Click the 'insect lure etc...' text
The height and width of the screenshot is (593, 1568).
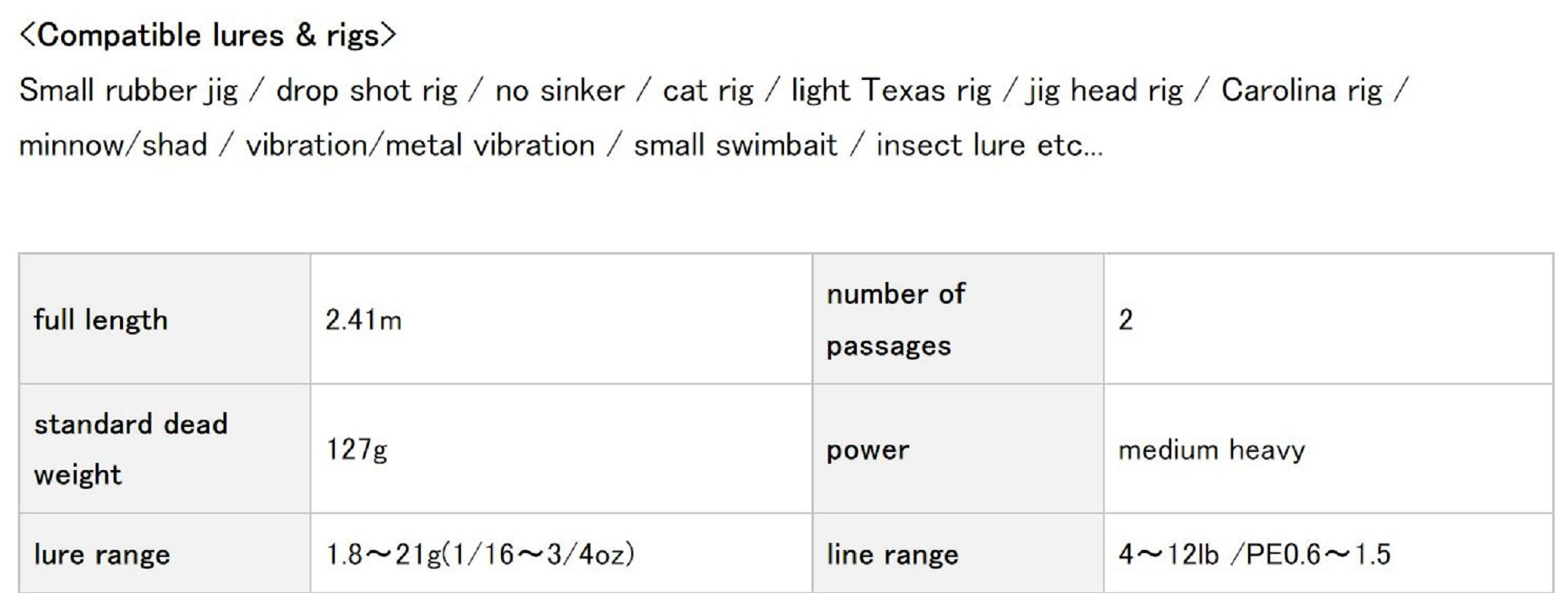click(989, 146)
